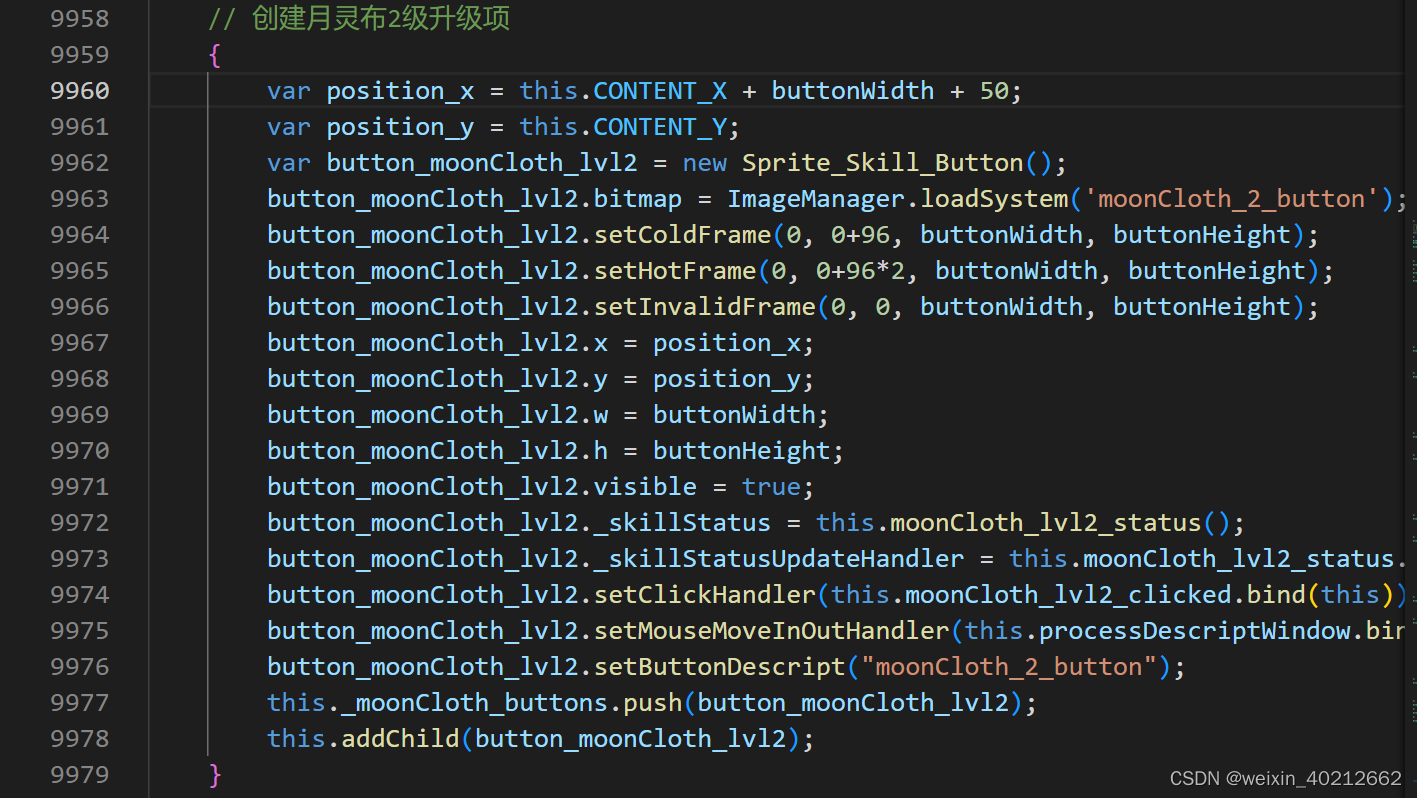Click CONTENT_X on line 9960
This screenshot has width=1417, height=798.
(660, 91)
